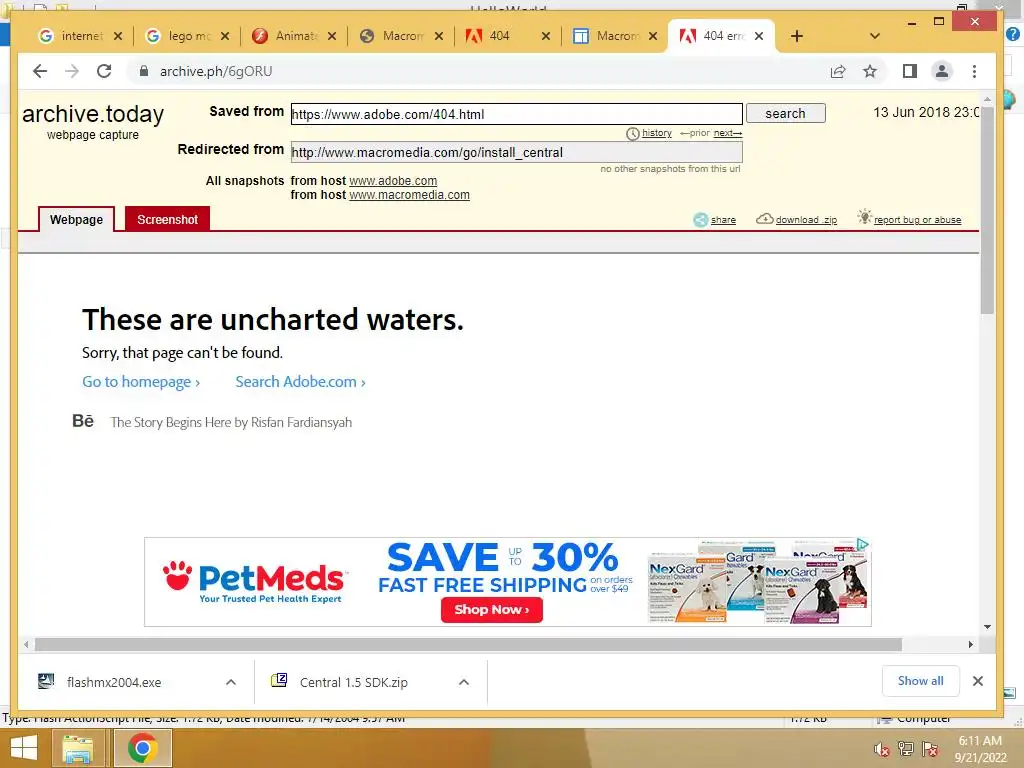Image resolution: width=1024 pixels, height=768 pixels.
Task: Open the tab search dropdown arrow
Action: tap(875, 36)
